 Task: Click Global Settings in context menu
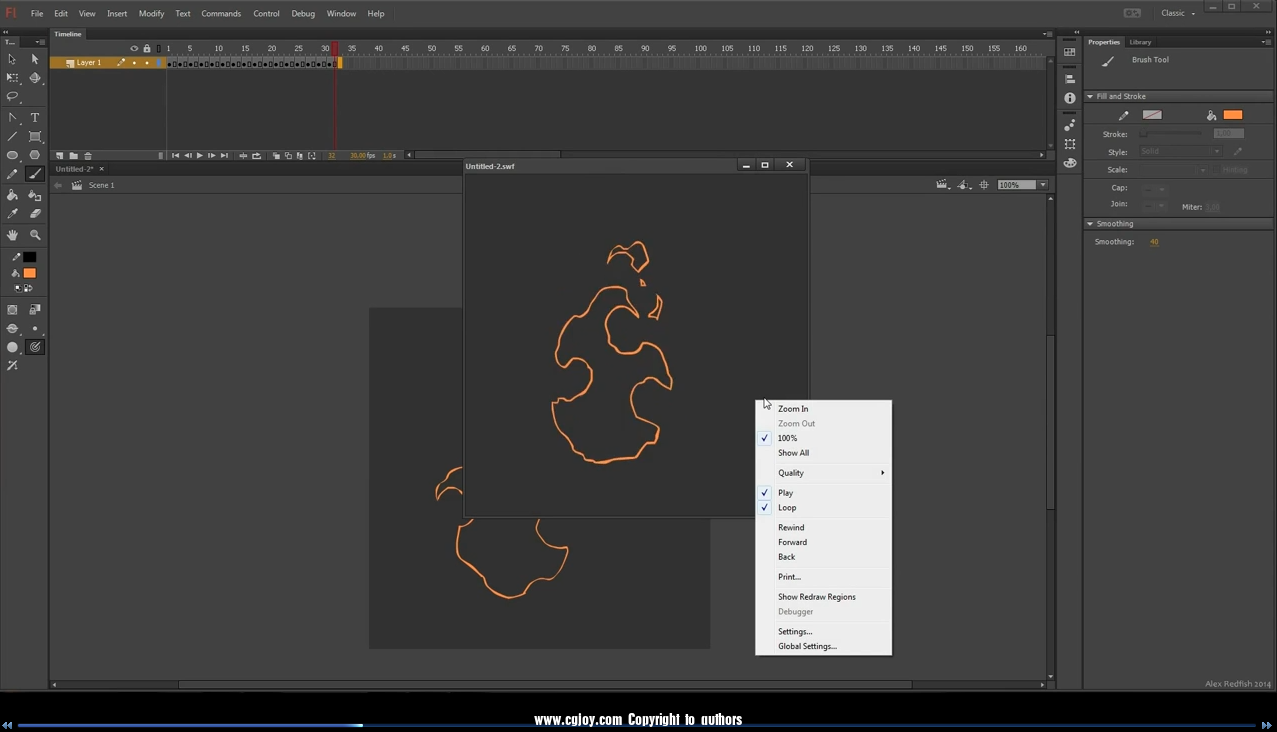(823, 647)
